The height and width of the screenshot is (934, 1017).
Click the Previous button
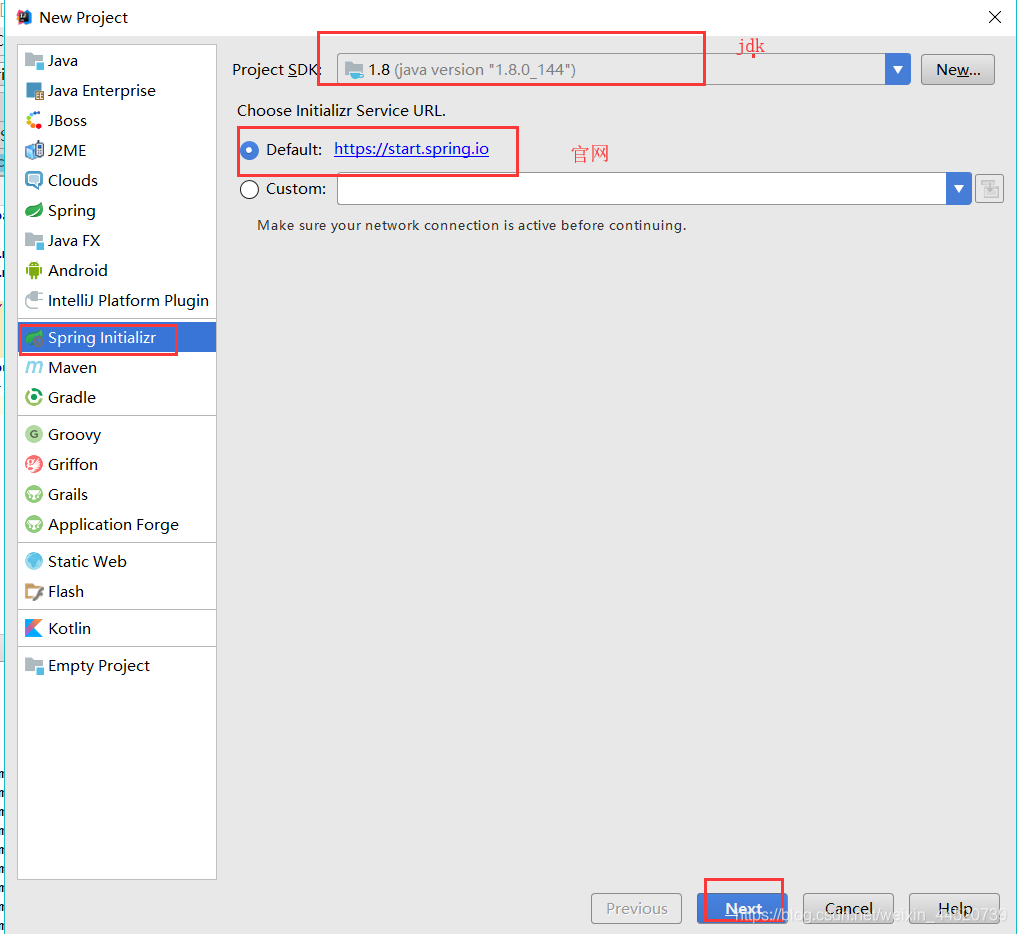[x=636, y=908]
